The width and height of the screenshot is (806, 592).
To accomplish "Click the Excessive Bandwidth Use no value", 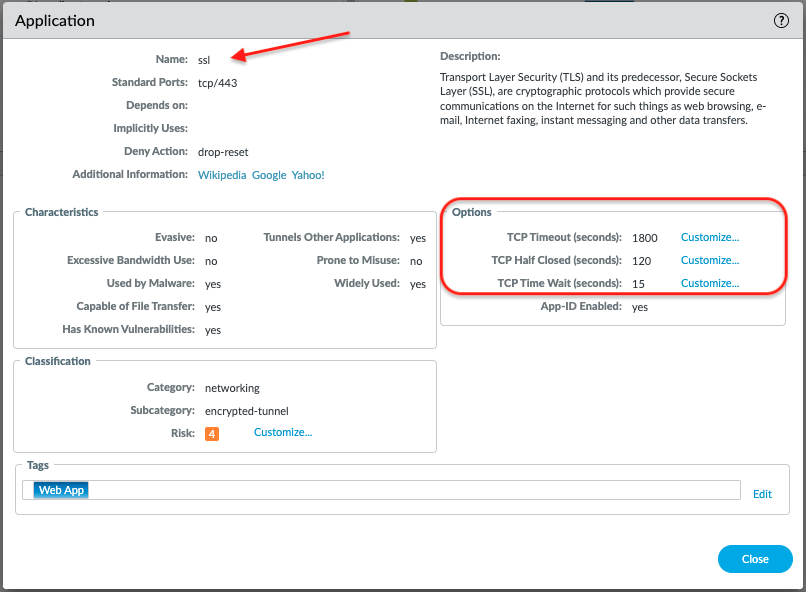I will (211, 262).
